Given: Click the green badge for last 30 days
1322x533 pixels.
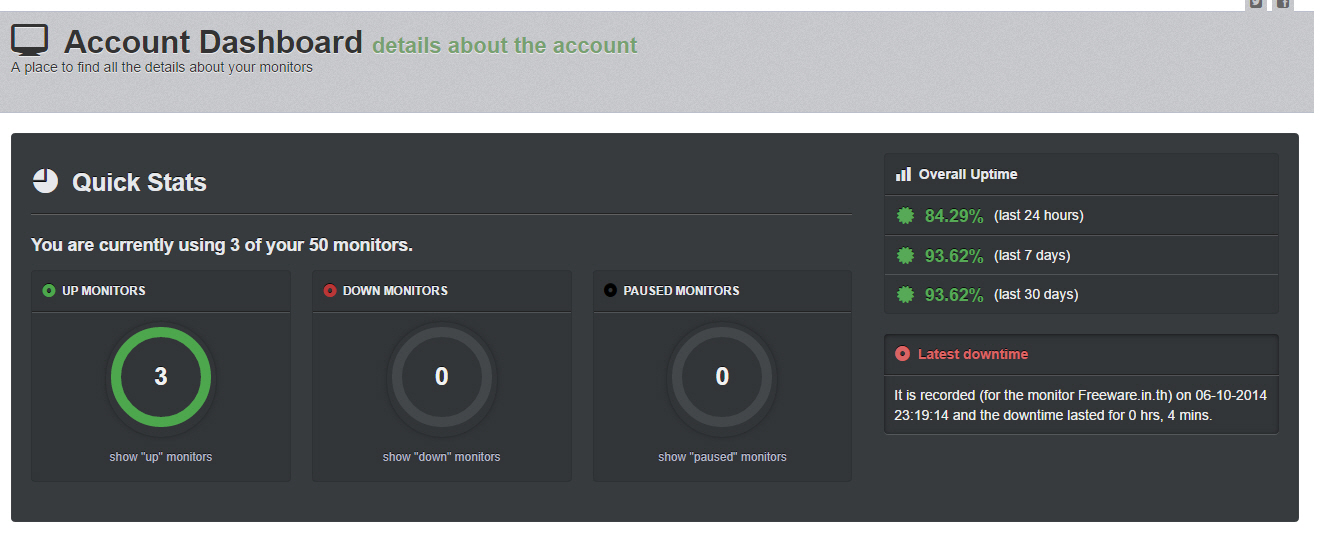Looking at the screenshot, I should click(905, 295).
